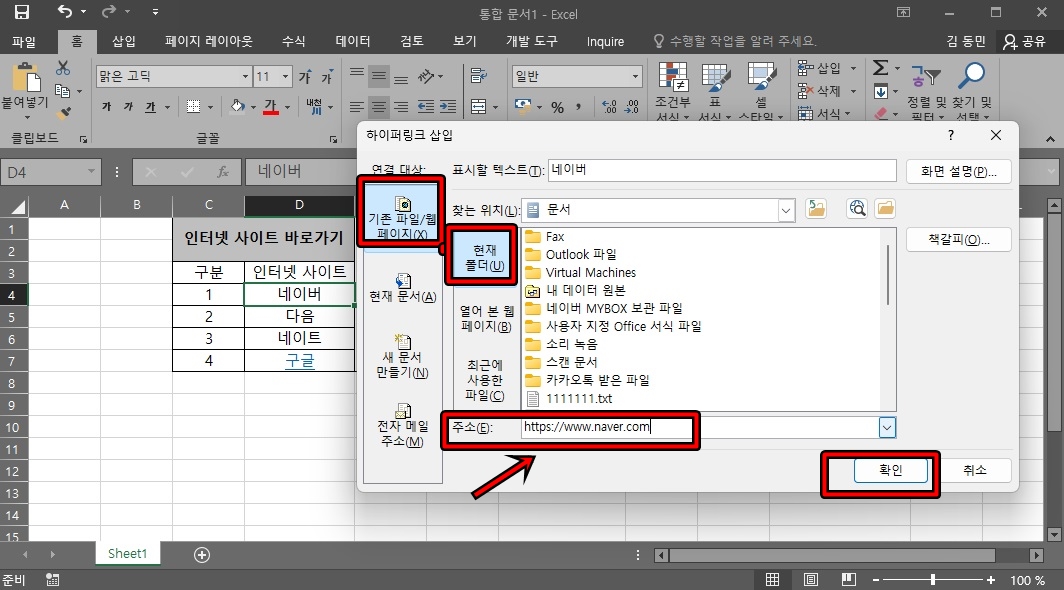Select Create New Document option
Image resolution: width=1064 pixels, height=590 pixels.
click(x=402, y=356)
